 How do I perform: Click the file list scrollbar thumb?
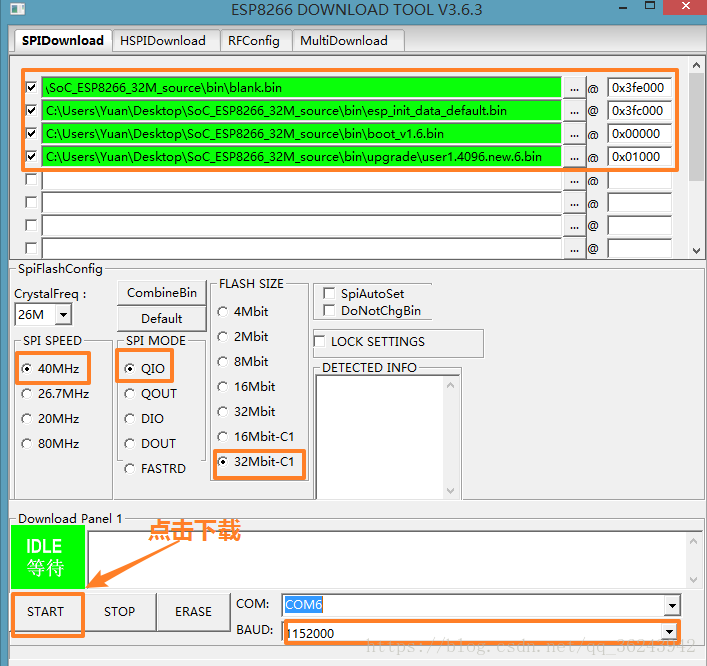[696, 128]
